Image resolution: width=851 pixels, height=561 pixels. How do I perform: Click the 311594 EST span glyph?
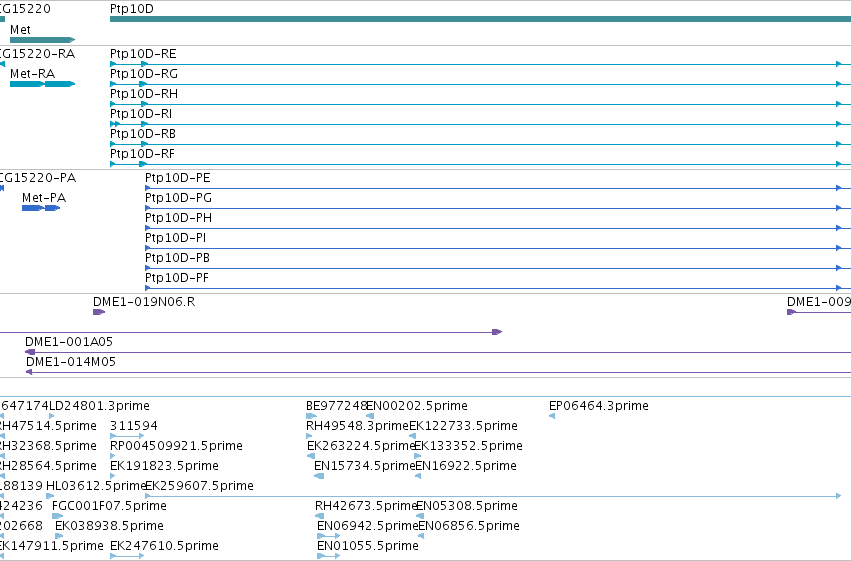127,436
